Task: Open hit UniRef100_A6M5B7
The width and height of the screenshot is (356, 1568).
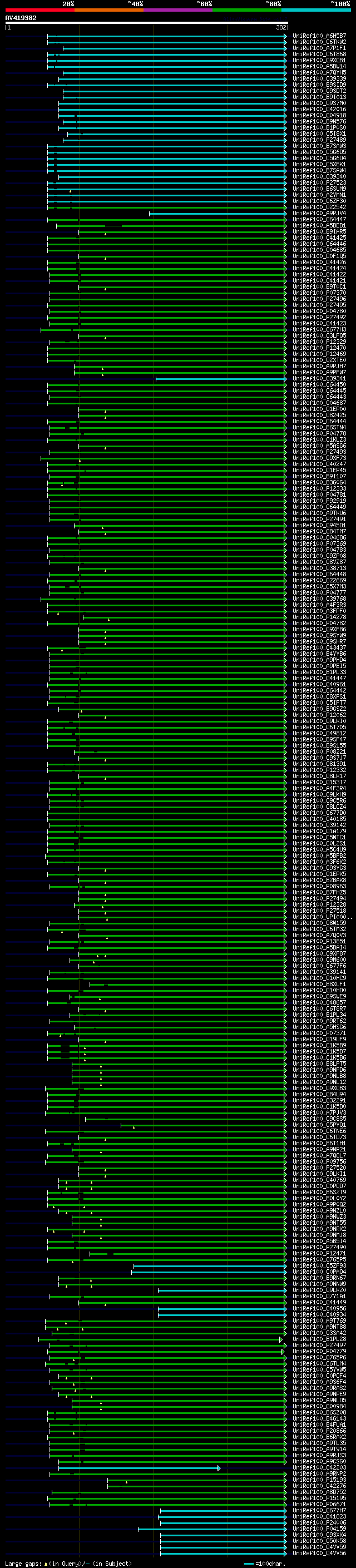Action: [319, 36]
